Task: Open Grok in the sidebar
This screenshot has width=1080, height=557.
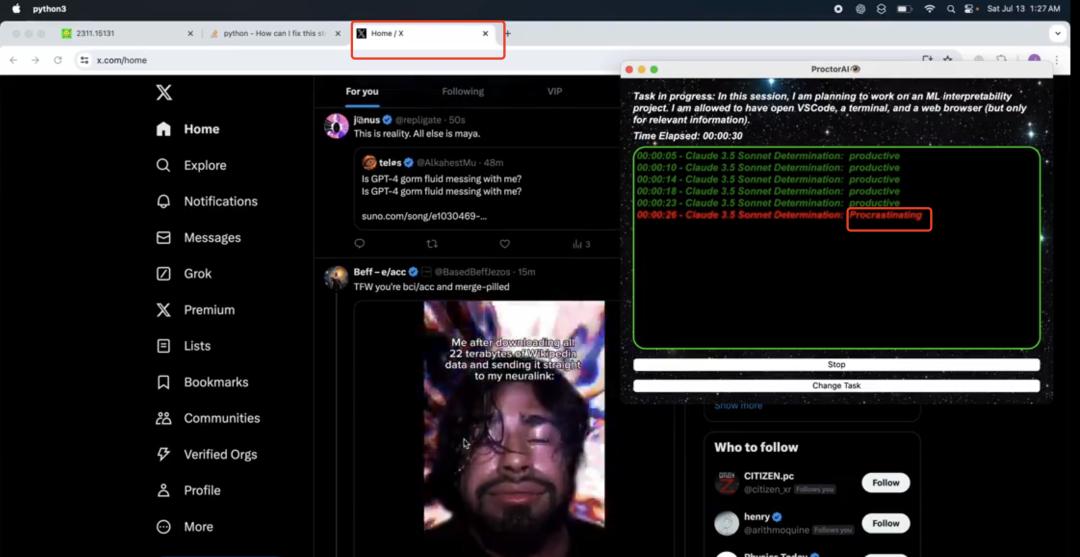Action: click(183, 274)
